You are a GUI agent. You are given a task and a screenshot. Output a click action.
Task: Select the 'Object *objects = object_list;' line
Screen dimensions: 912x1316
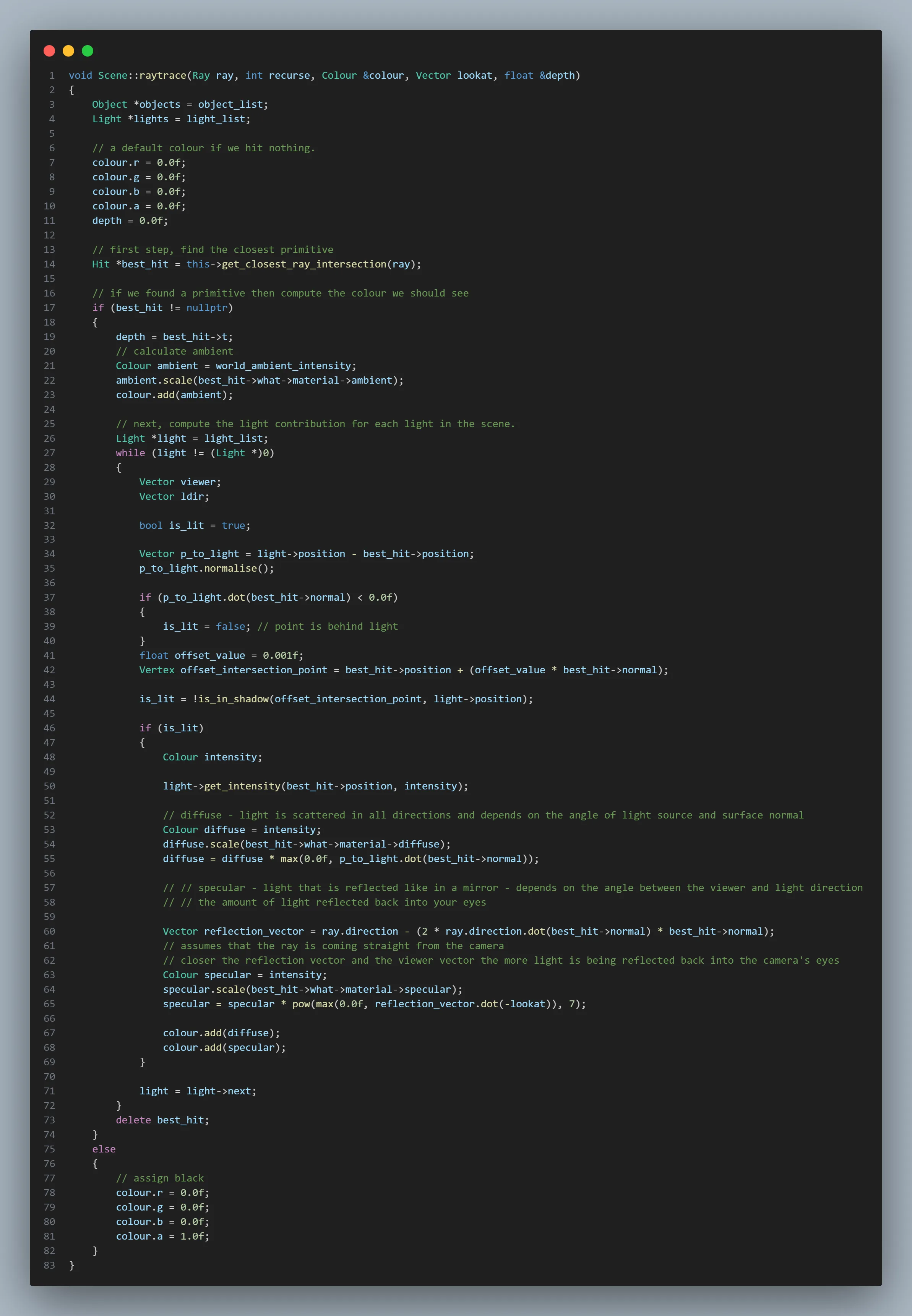(180, 105)
